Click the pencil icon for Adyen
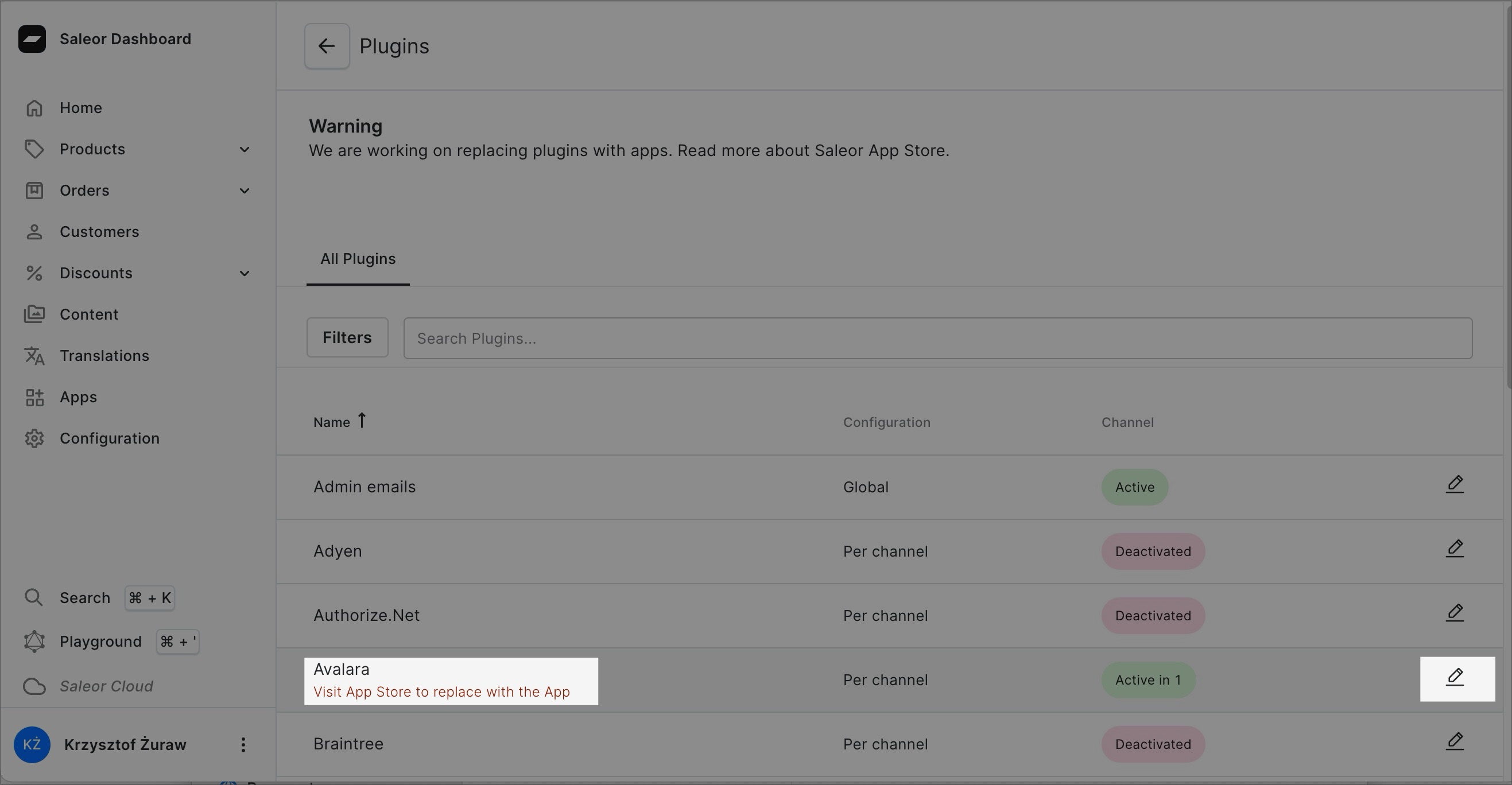Screen dimensions: 1512x785 (1454, 550)
